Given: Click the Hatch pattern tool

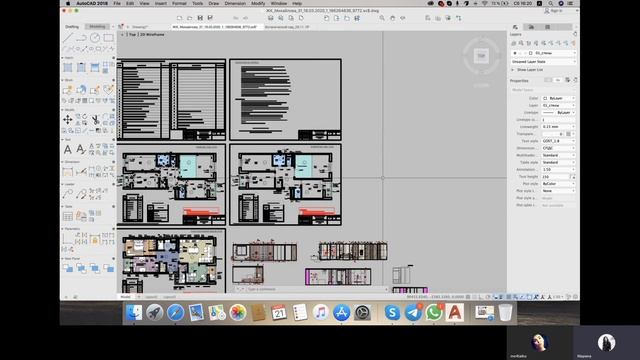Looking at the screenshot, I should point(68,67).
